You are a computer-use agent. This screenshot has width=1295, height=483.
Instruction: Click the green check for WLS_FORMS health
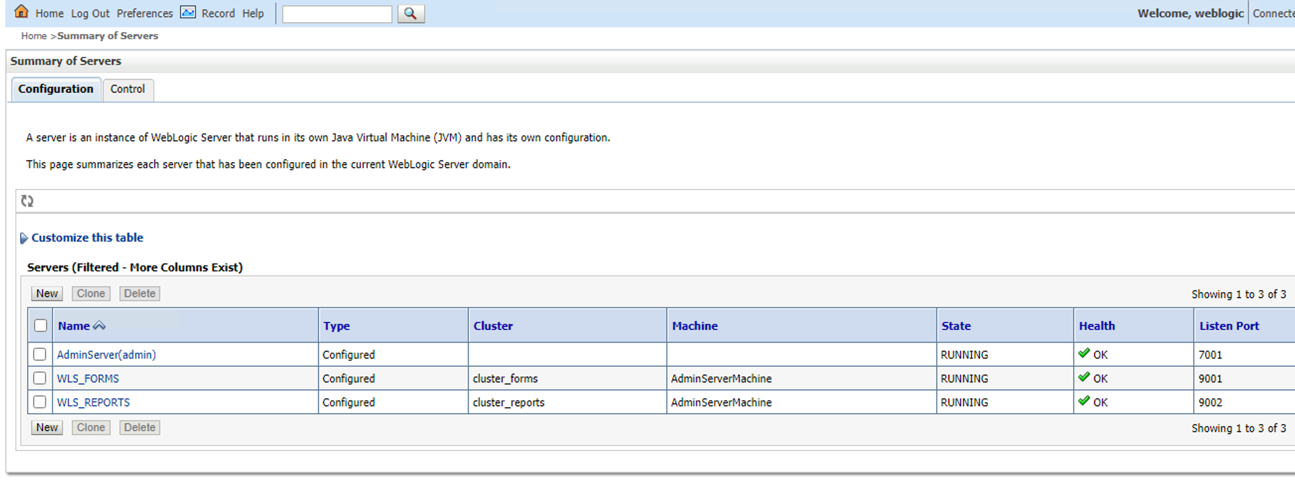[x=1084, y=378]
